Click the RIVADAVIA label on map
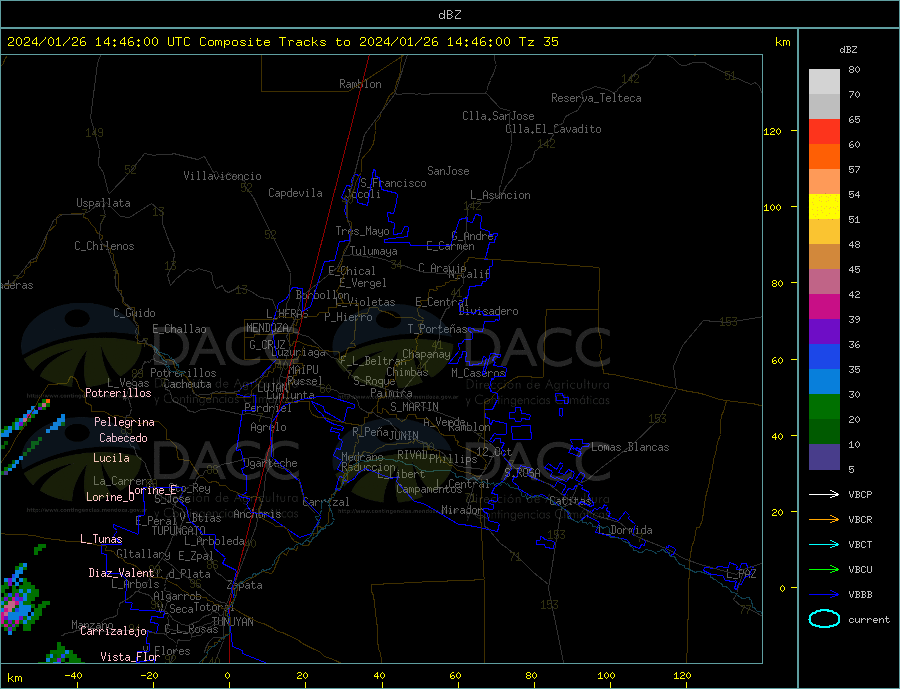Viewport: 900px width, 689px height. coord(413,455)
